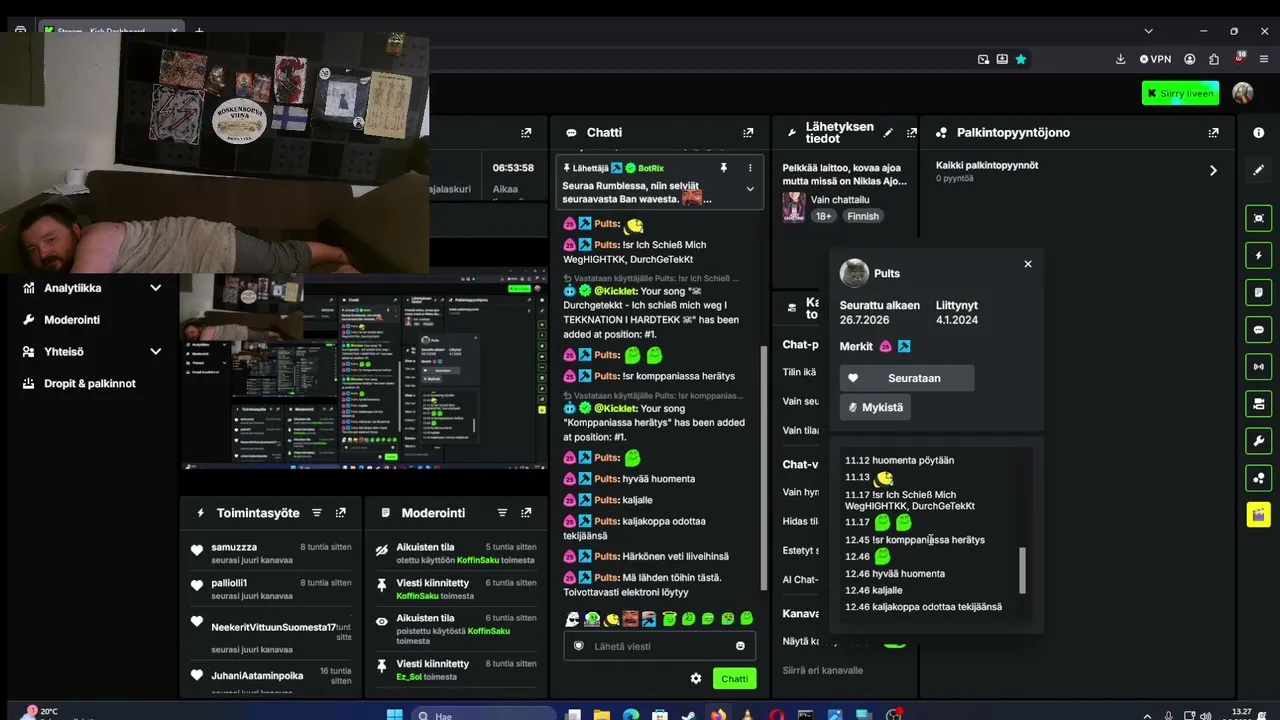
Task: Toggle the stream preview panel icon in sidebar
Action: (x=1258, y=218)
